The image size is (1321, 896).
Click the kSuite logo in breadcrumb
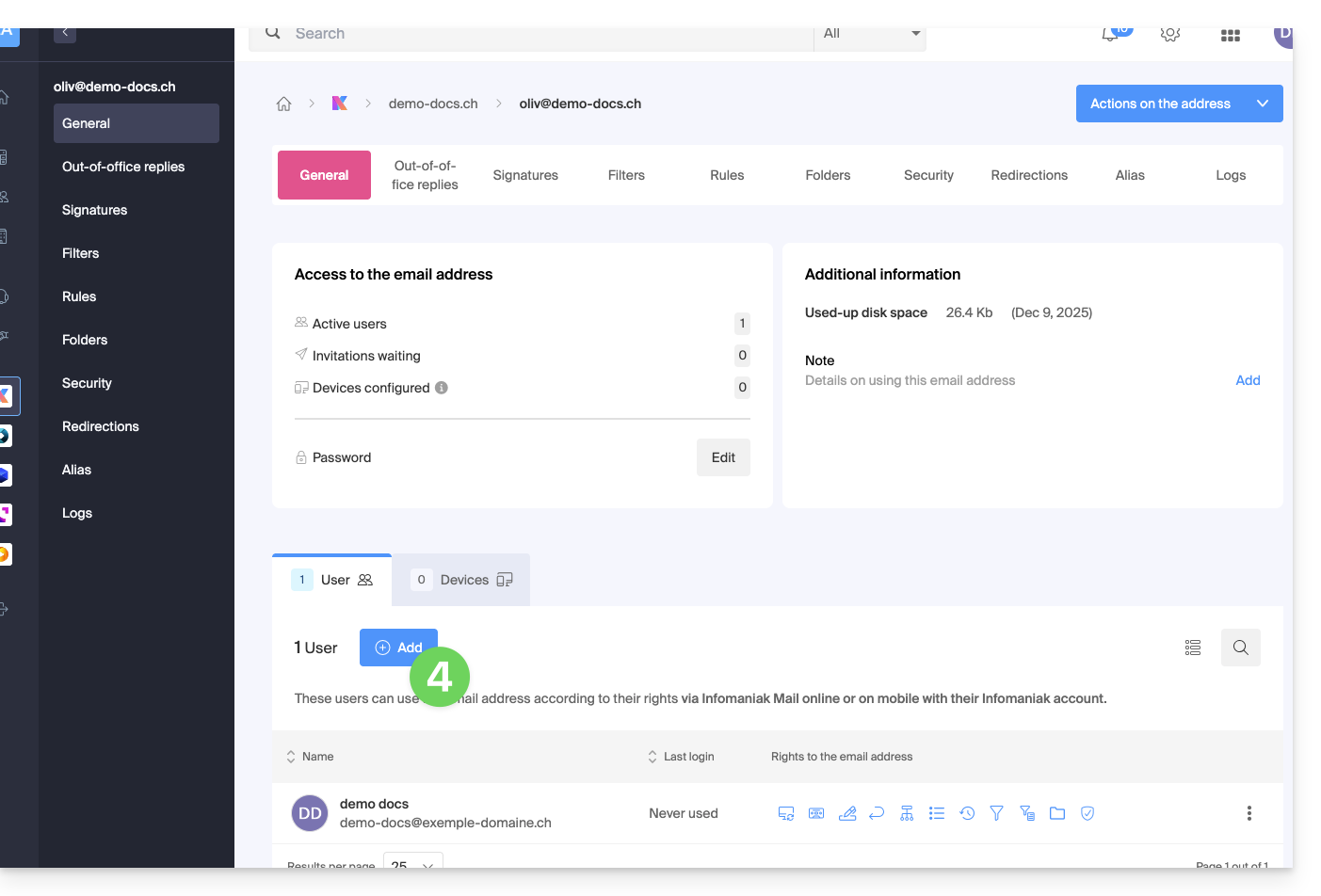(340, 104)
